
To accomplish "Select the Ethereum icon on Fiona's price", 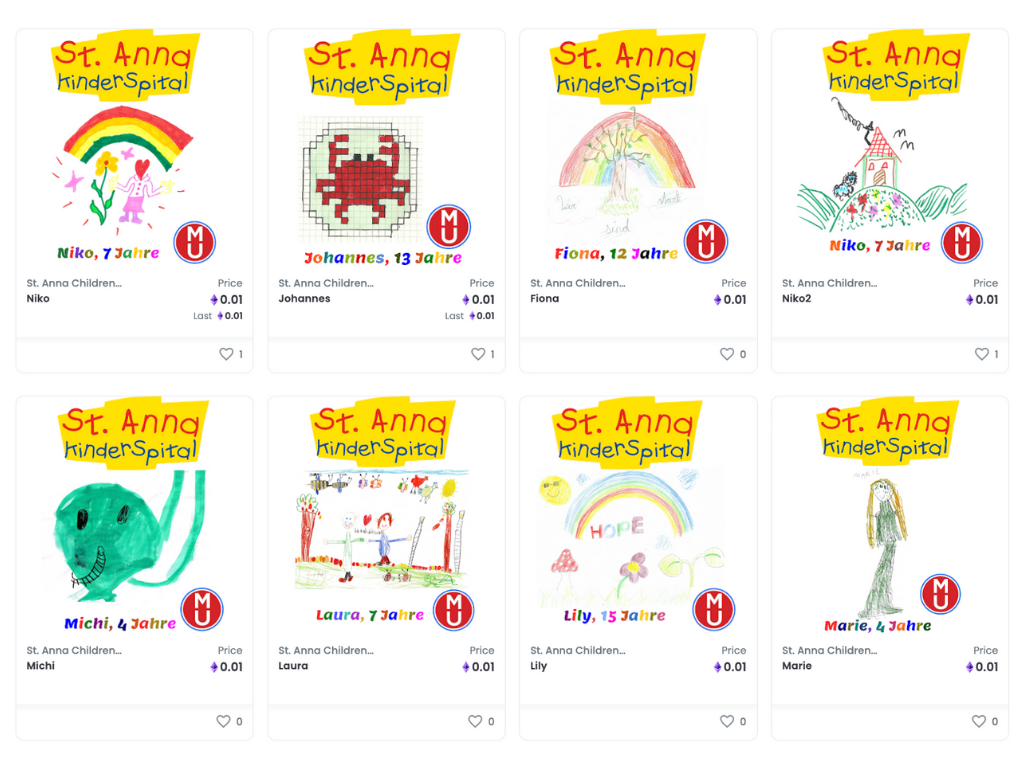I will click(x=718, y=300).
